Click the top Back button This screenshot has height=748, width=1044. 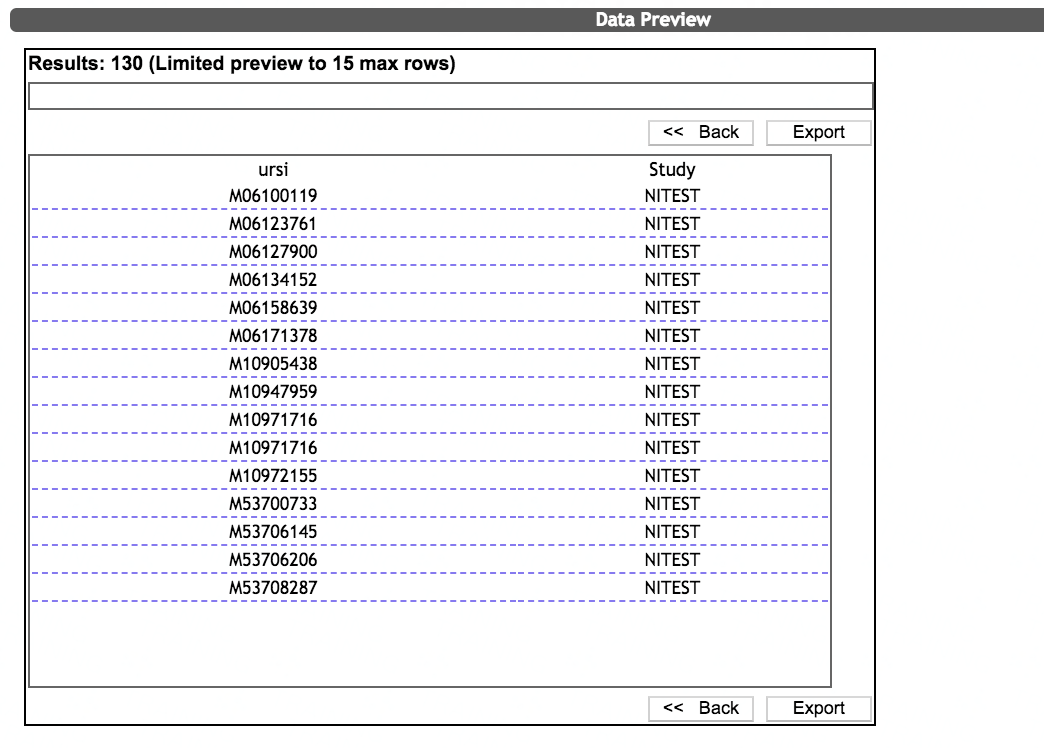[x=700, y=133]
